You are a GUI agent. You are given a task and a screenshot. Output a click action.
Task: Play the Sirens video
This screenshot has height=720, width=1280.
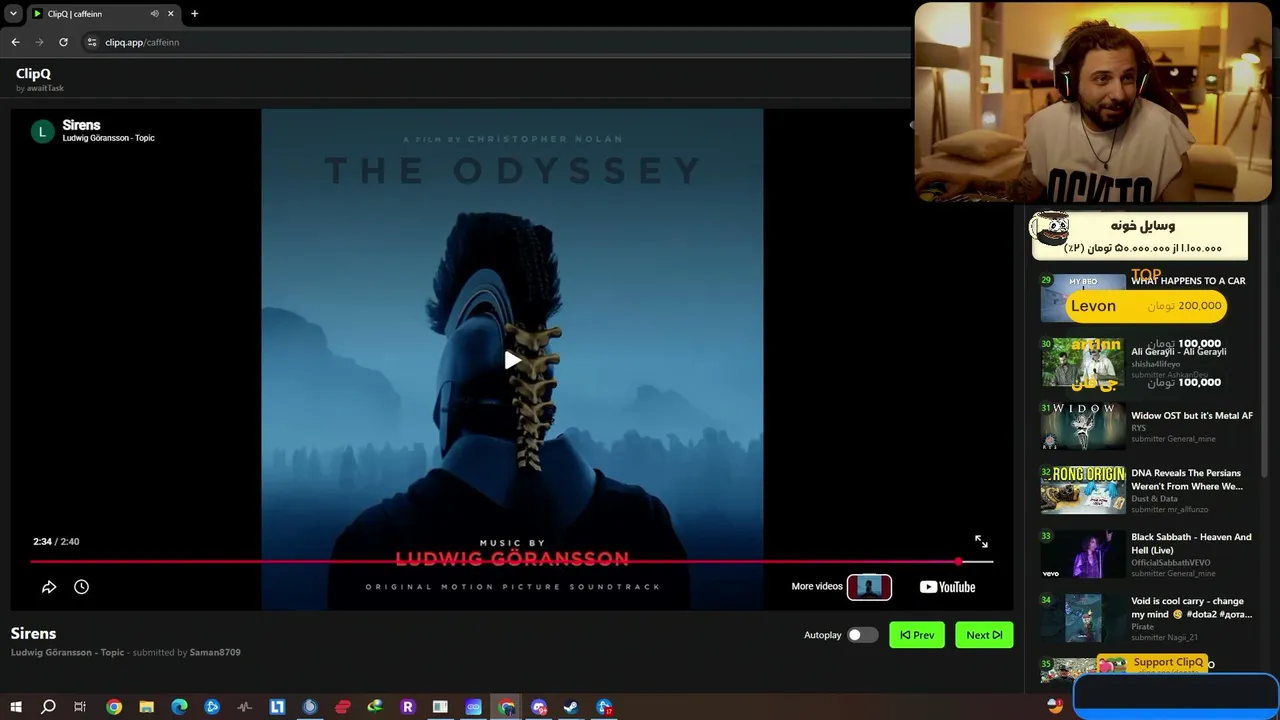512,361
